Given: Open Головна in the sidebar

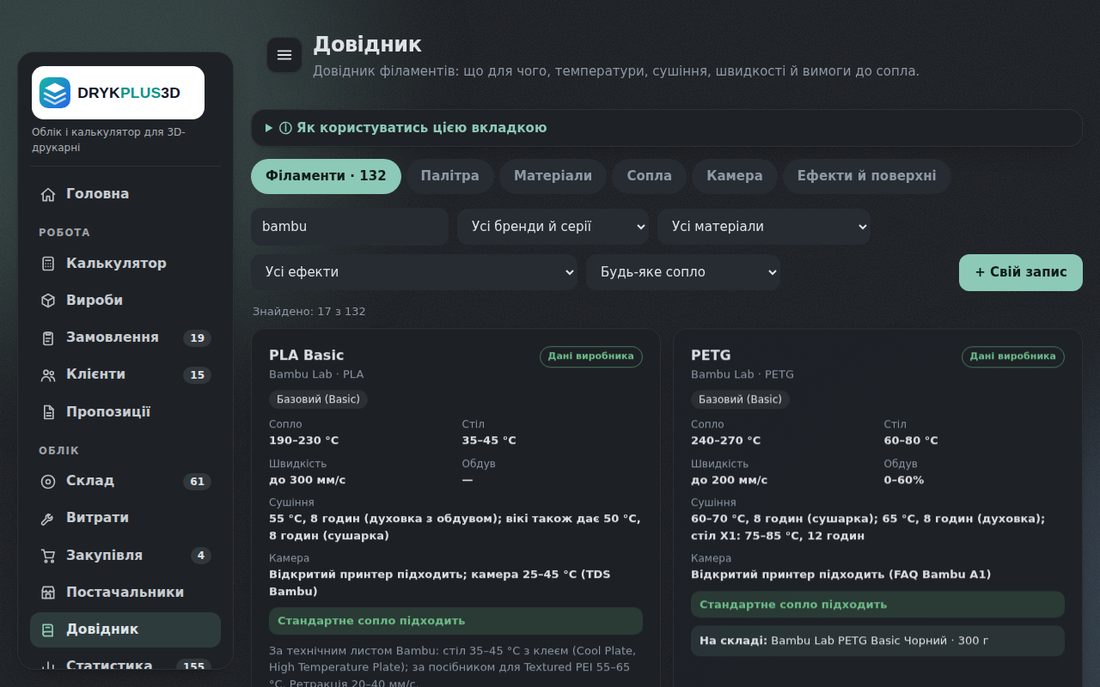Looking at the screenshot, I should [126, 194].
